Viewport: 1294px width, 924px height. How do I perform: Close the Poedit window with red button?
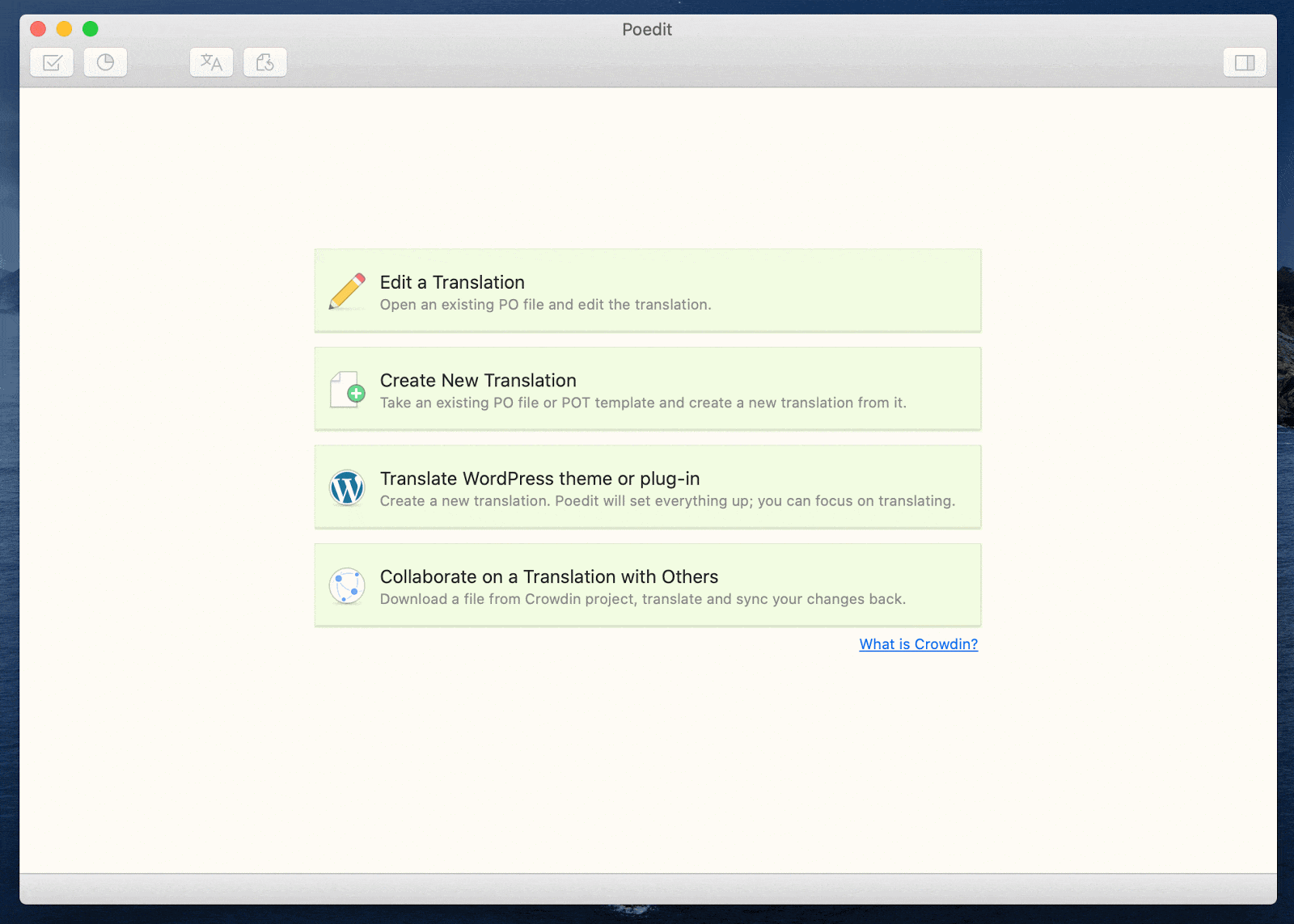(x=38, y=29)
